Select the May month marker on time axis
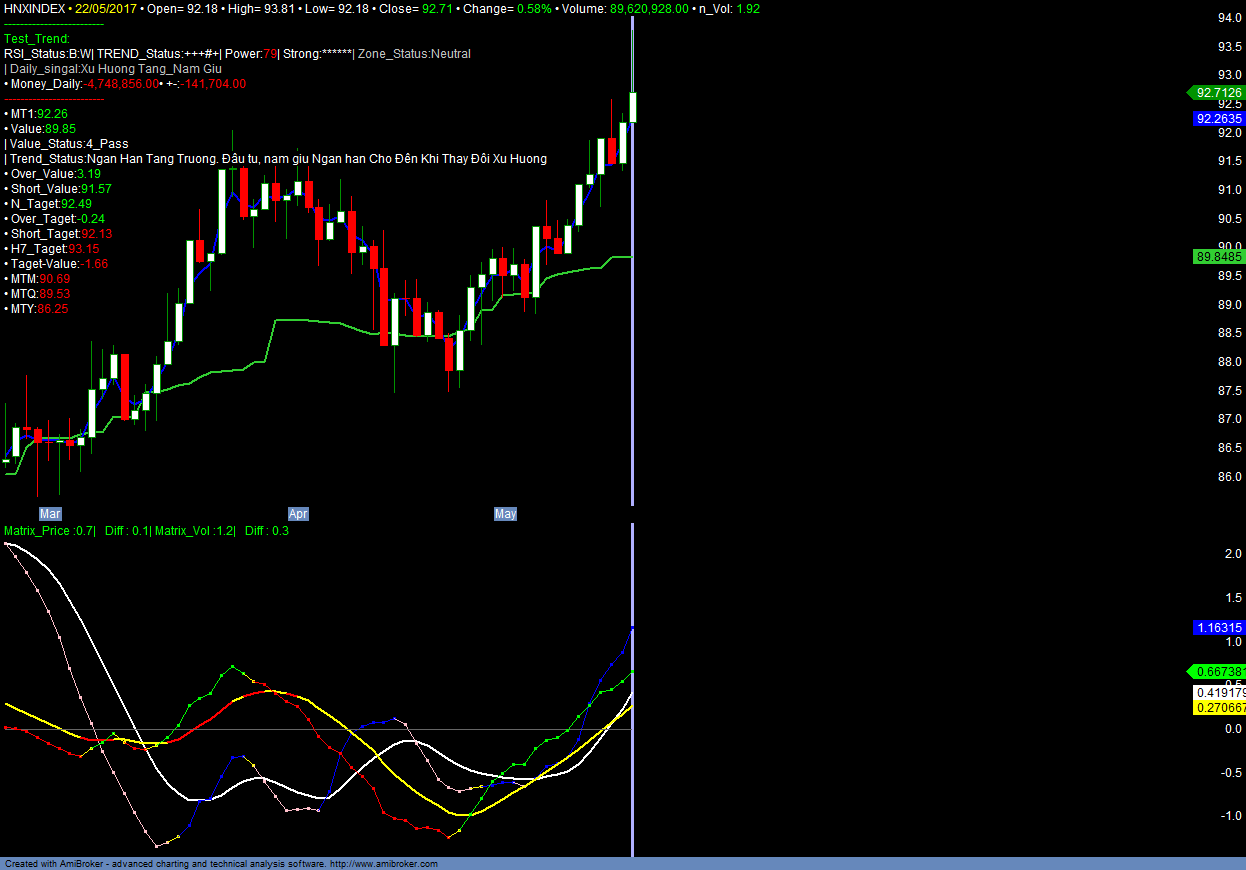1246x870 pixels. point(505,514)
